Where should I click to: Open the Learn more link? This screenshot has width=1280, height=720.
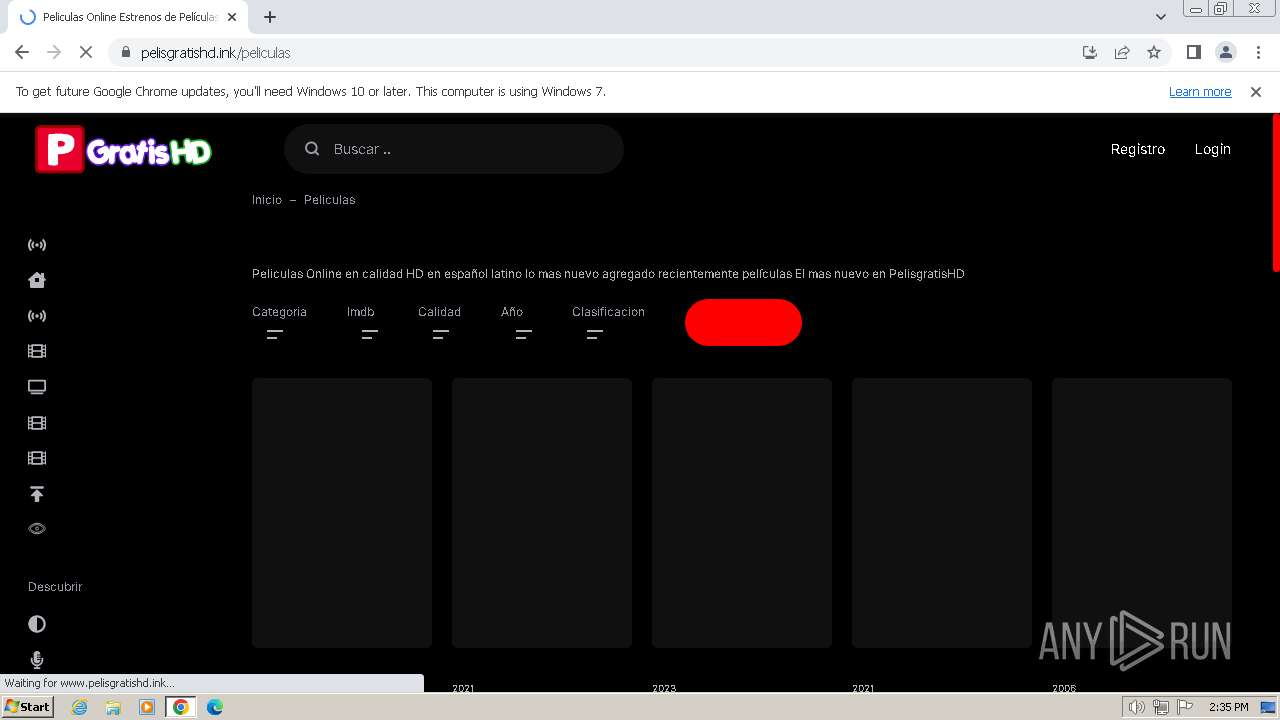tap(1200, 92)
